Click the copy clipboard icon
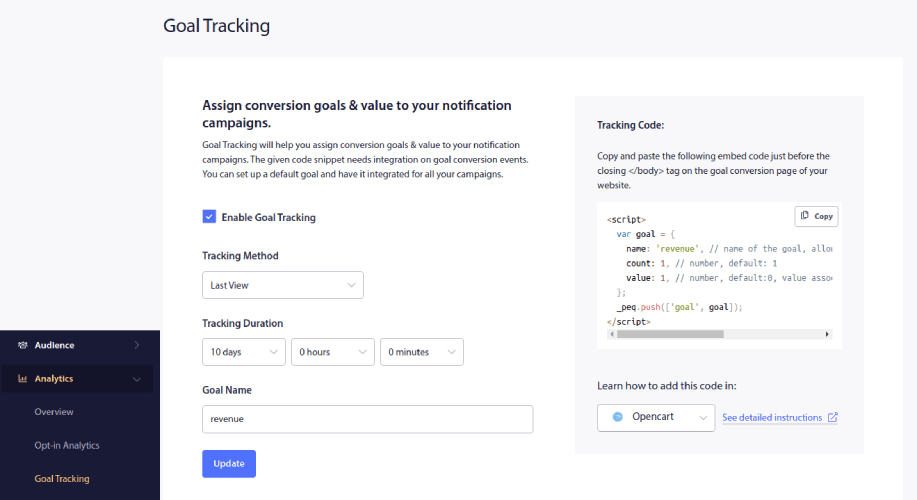Screen dimensions: 917x500 click(x=805, y=216)
